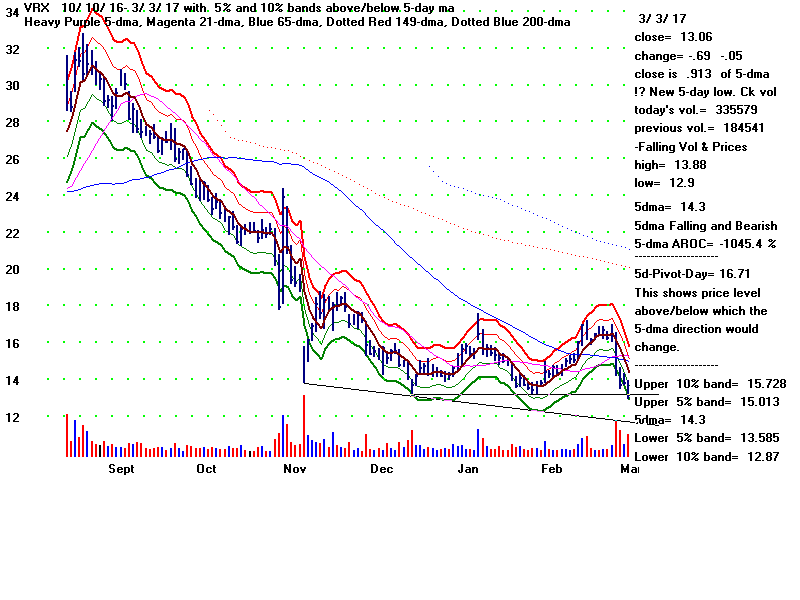The height and width of the screenshot is (600, 800).
Task: Click the Upper 5% band= 15.013 value
Action: click(700, 403)
